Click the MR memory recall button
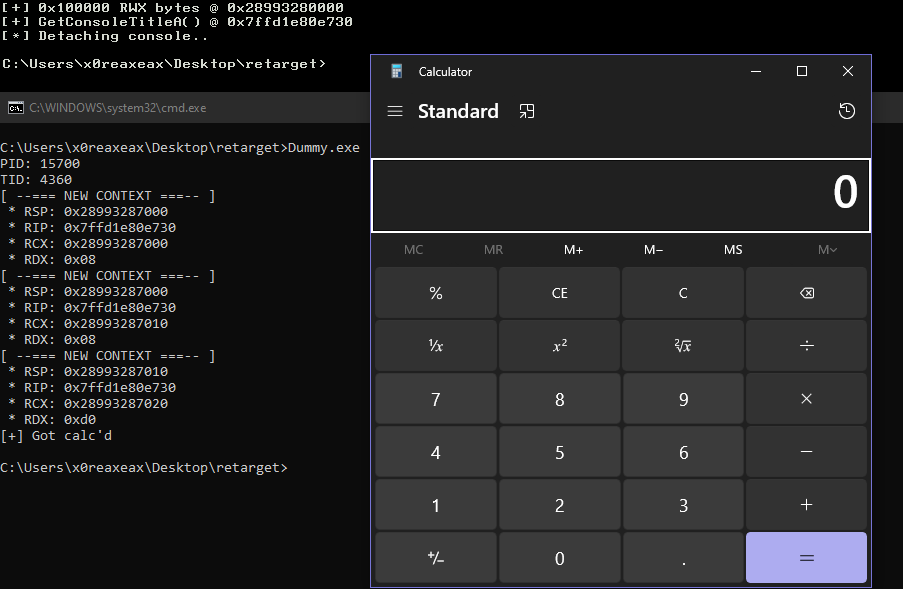The height and width of the screenshot is (589, 903). click(x=494, y=250)
